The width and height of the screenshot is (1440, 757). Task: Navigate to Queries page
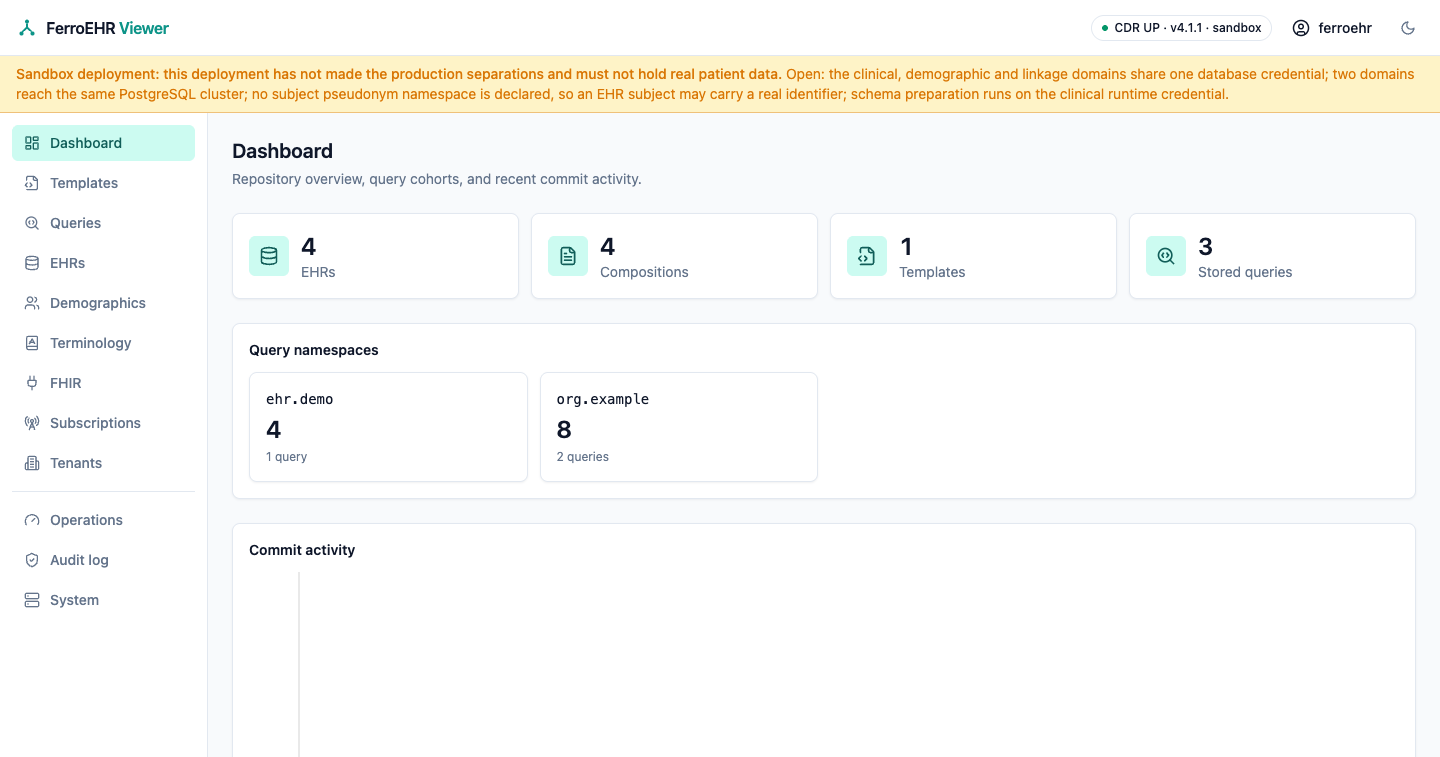coord(103,223)
